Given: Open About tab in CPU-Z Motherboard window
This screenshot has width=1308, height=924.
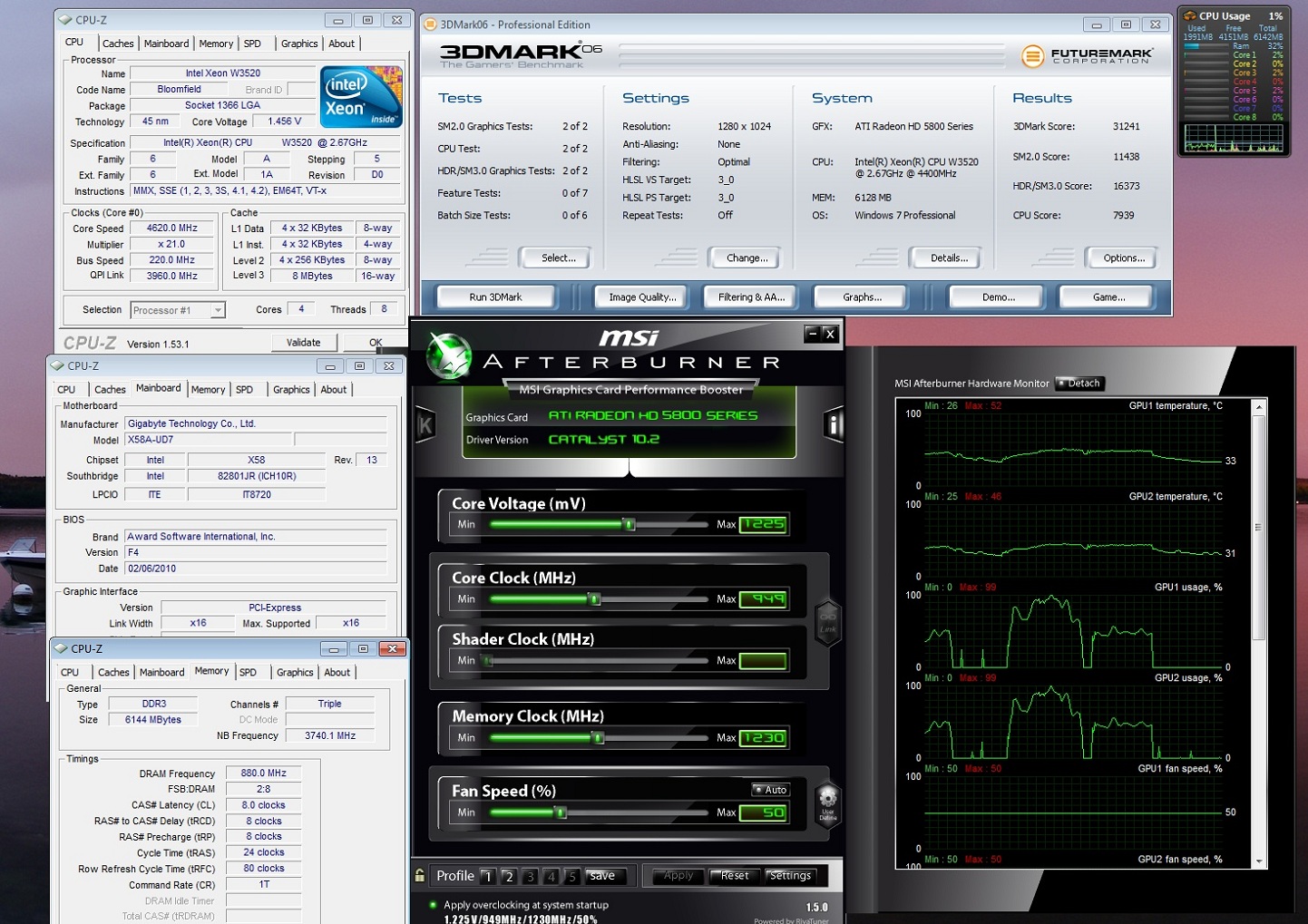Looking at the screenshot, I should tap(334, 390).
